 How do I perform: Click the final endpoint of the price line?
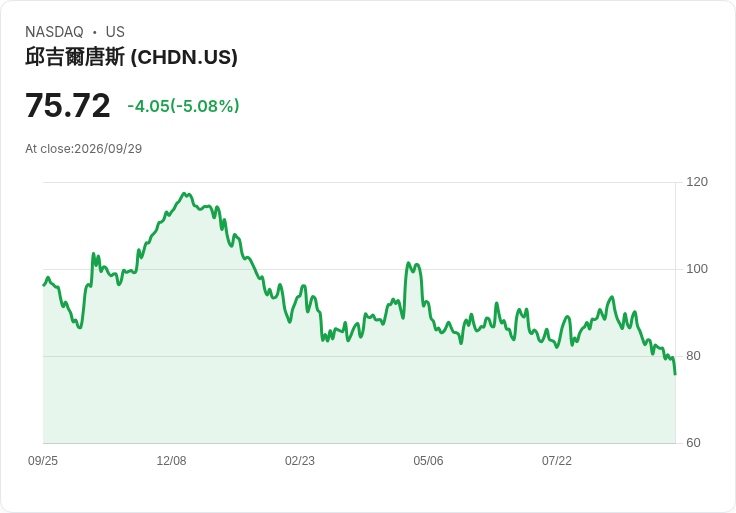675,374
